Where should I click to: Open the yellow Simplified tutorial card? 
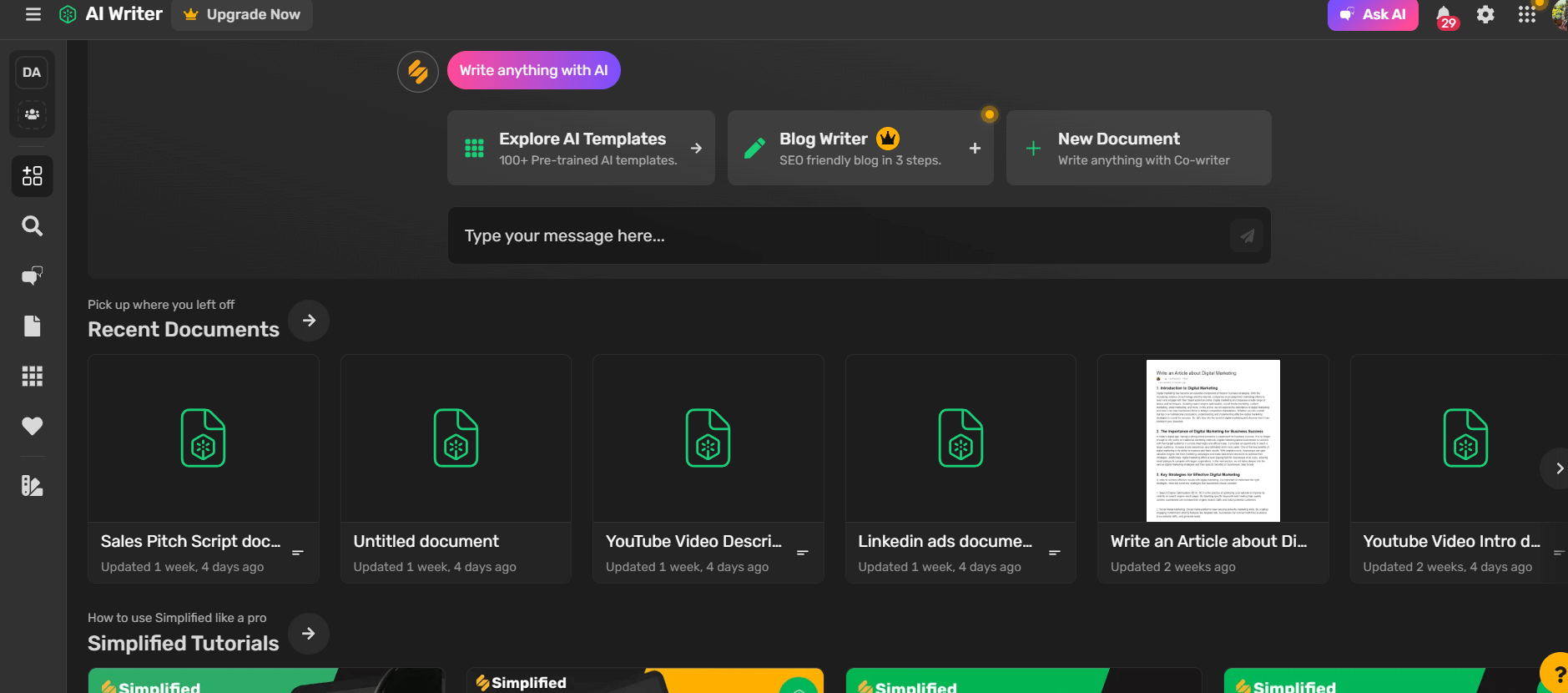pyautogui.click(x=645, y=680)
